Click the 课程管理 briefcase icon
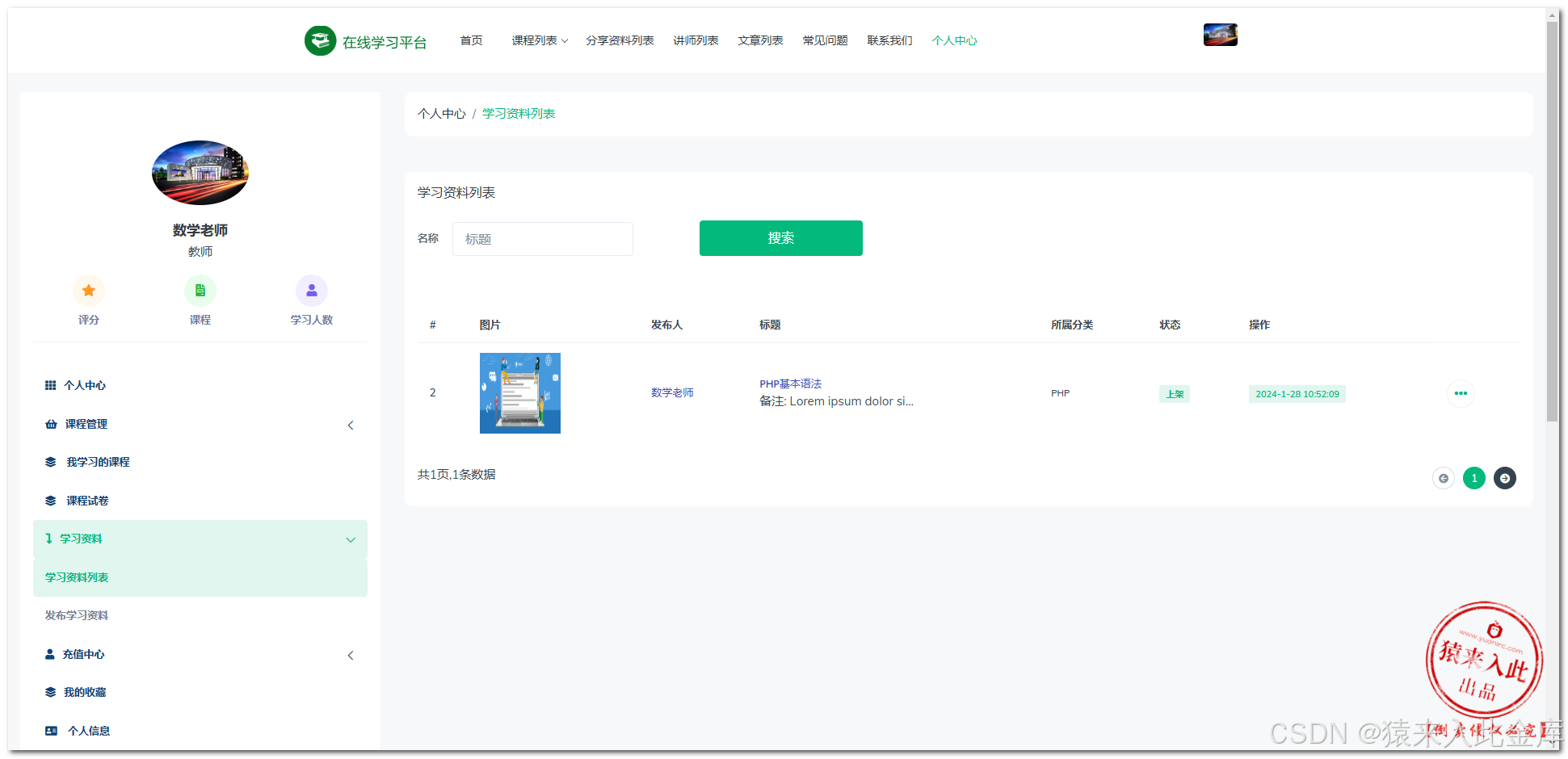 [x=50, y=423]
